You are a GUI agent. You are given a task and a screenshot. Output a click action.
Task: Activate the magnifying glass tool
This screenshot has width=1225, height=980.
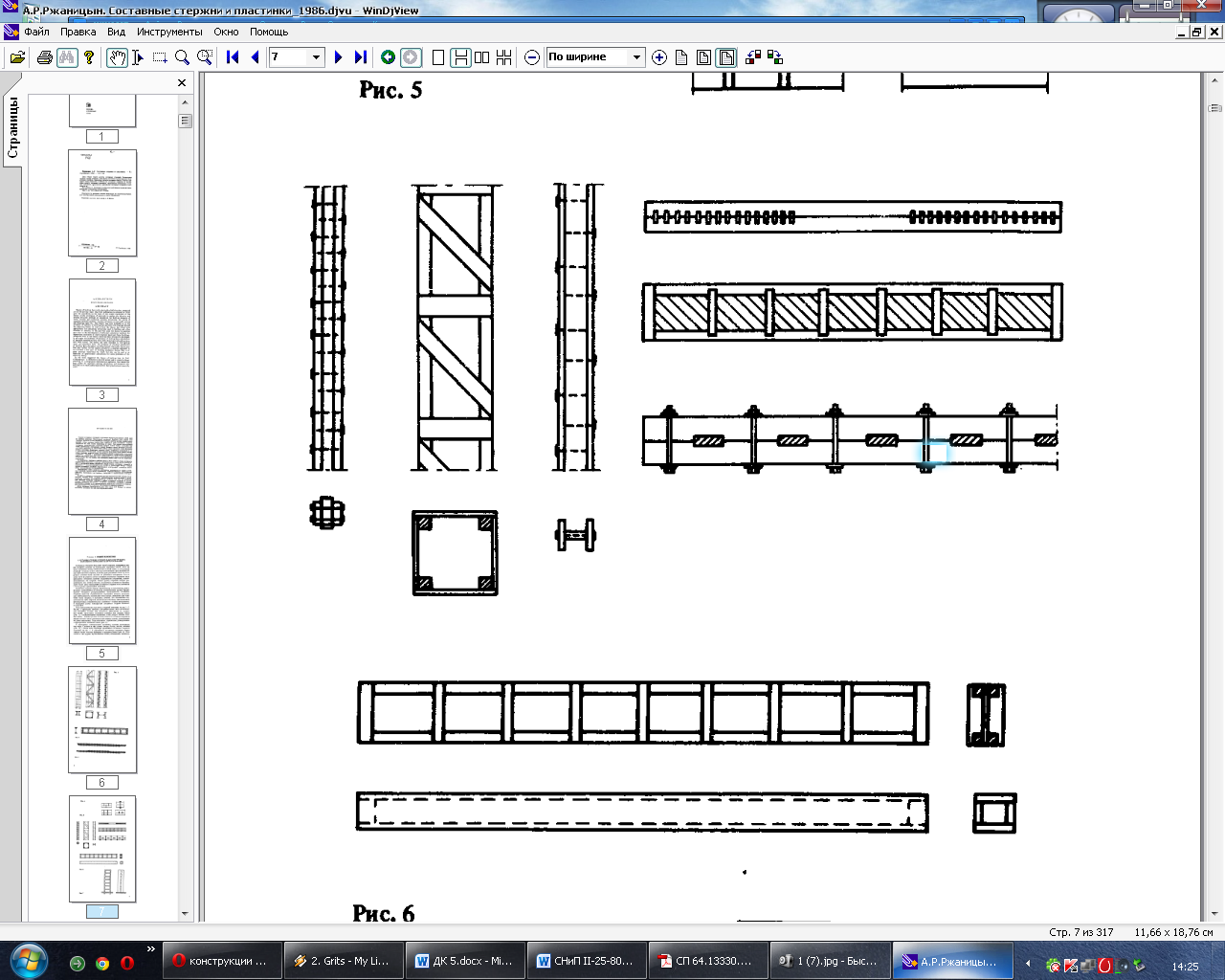click(x=182, y=57)
